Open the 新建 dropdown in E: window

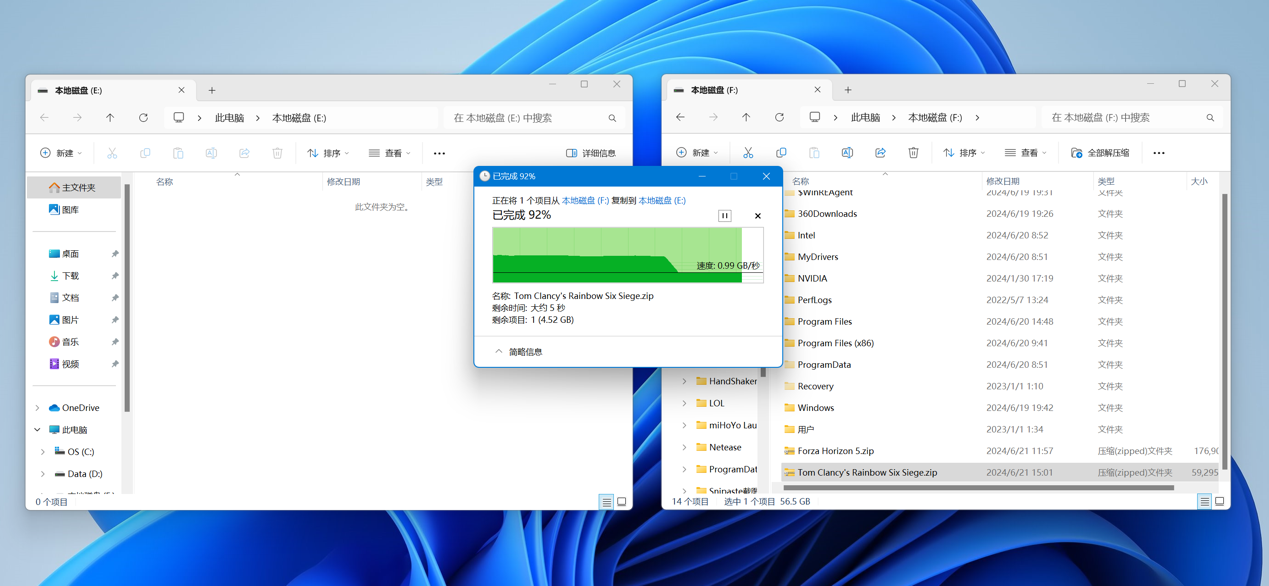pyautogui.click(x=62, y=153)
